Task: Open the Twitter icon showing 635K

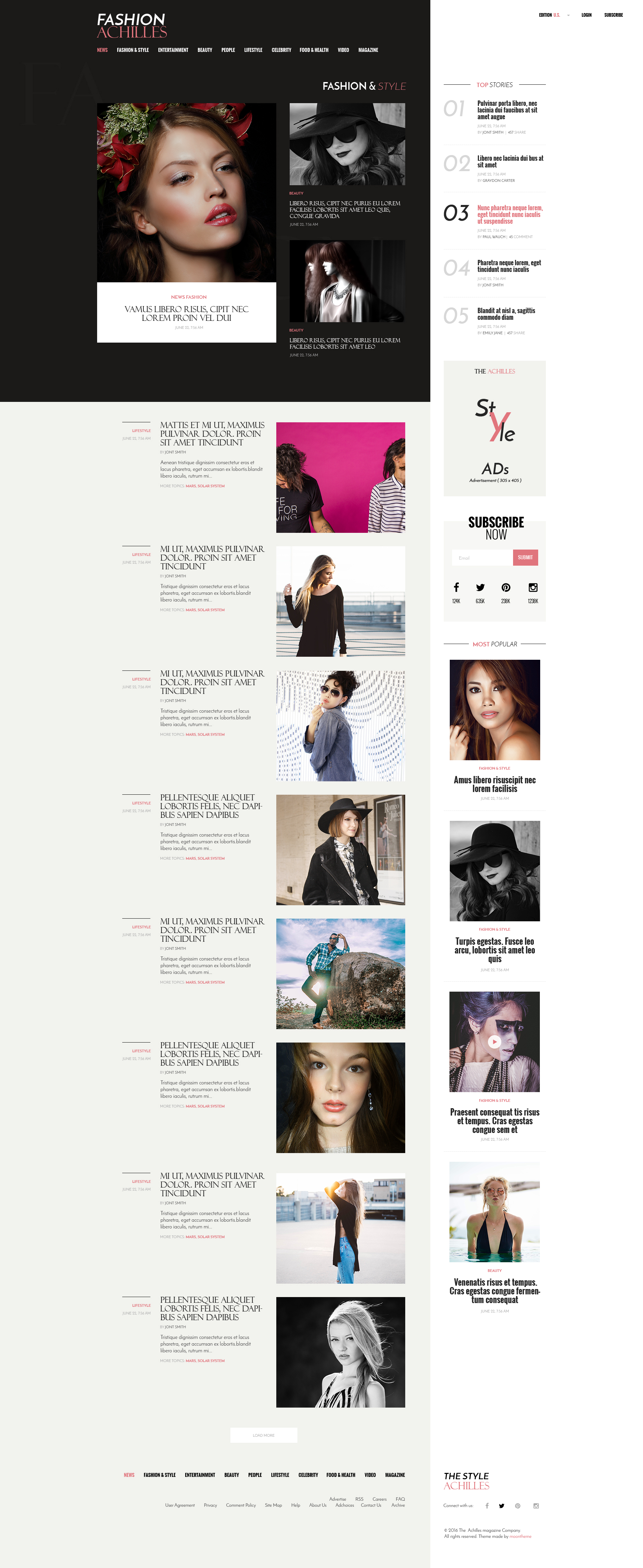Action: point(481,588)
